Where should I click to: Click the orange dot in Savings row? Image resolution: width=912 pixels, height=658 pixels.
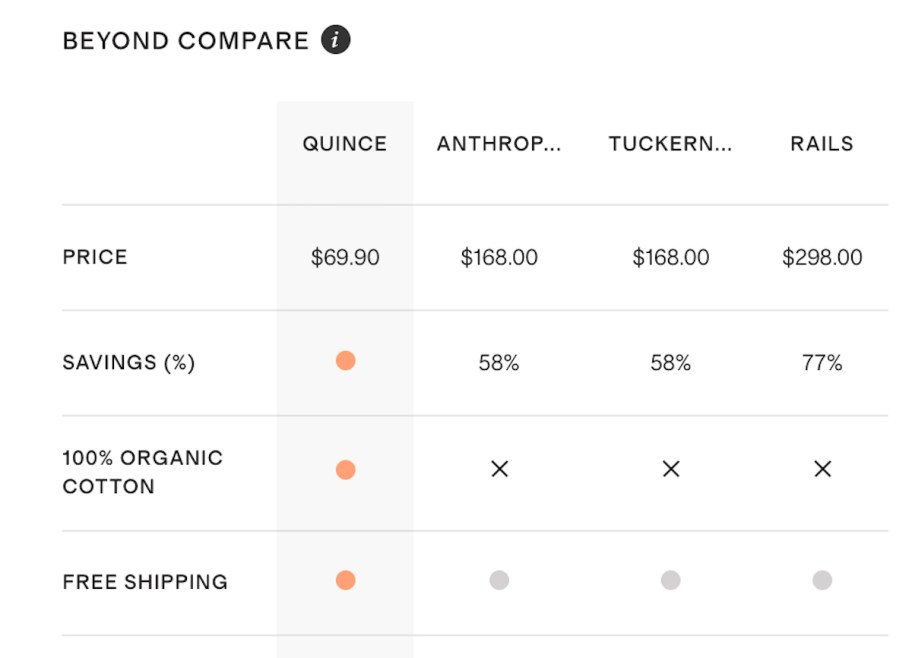click(x=345, y=362)
